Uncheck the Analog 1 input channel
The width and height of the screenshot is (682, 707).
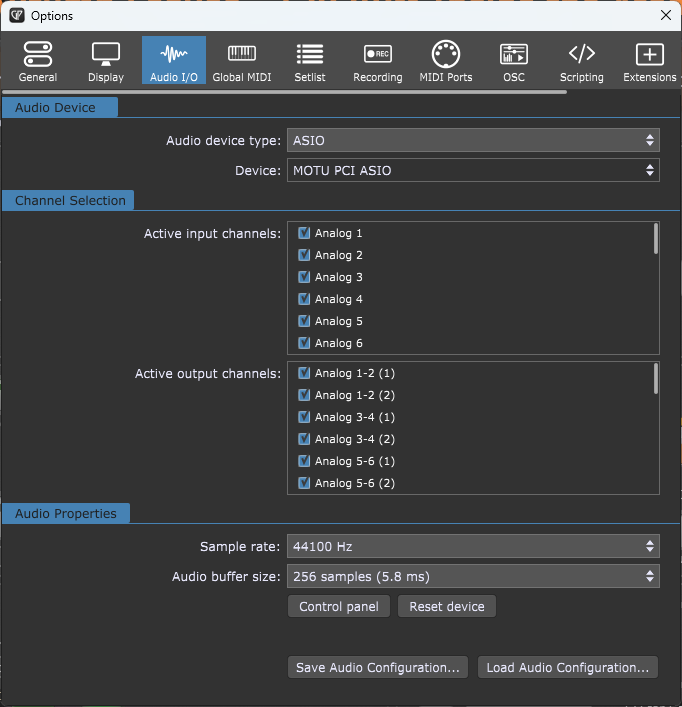[304, 233]
